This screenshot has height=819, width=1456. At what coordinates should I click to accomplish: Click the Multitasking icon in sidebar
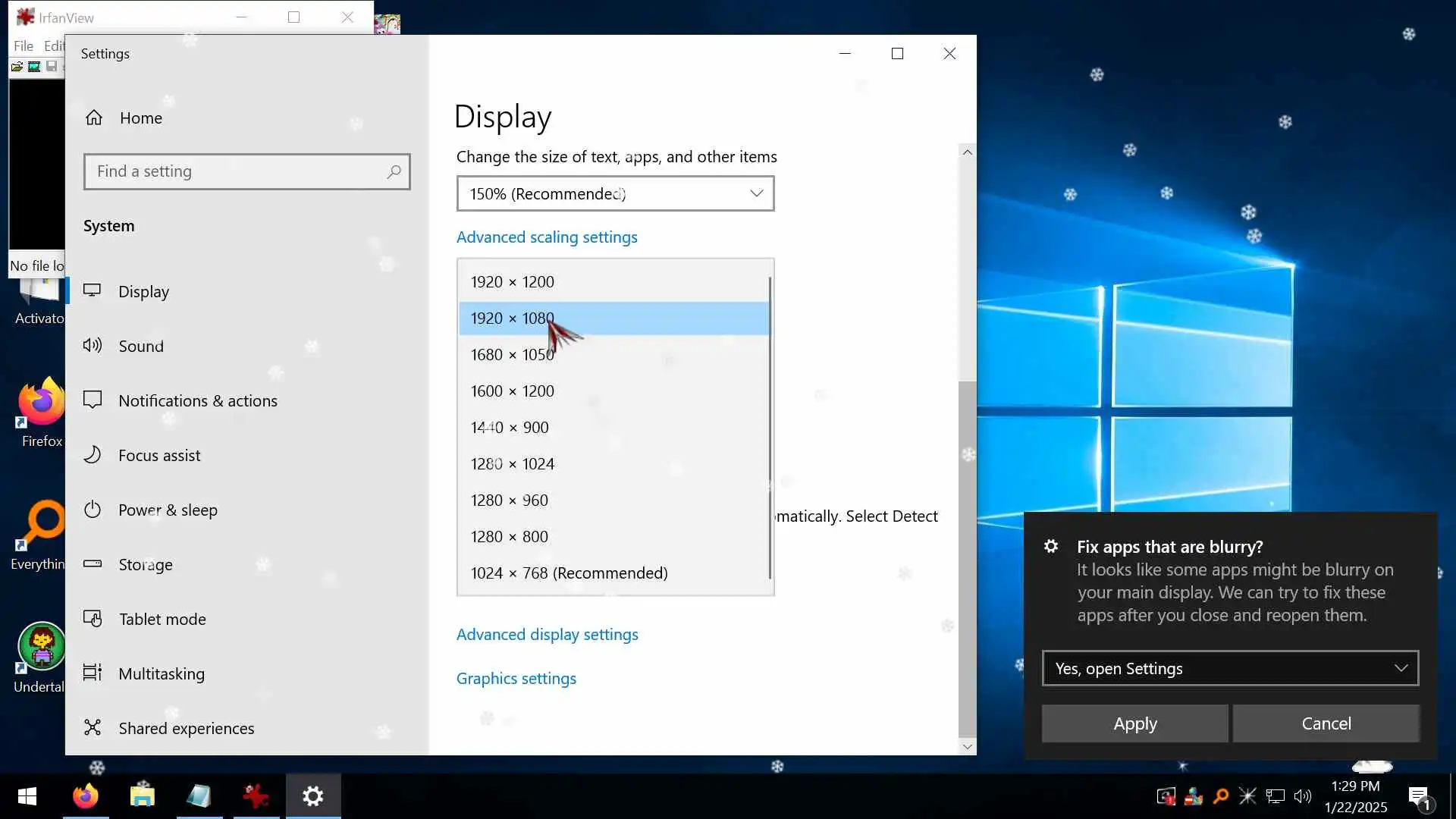click(x=93, y=673)
